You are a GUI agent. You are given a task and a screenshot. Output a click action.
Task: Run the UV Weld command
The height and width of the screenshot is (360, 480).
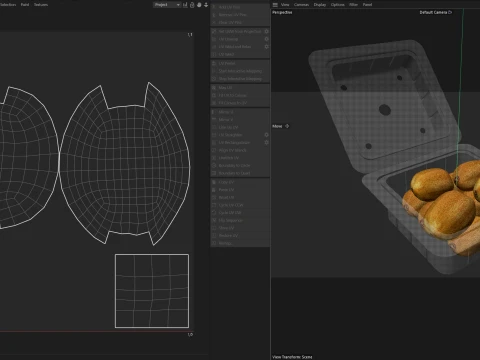(x=240, y=54)
